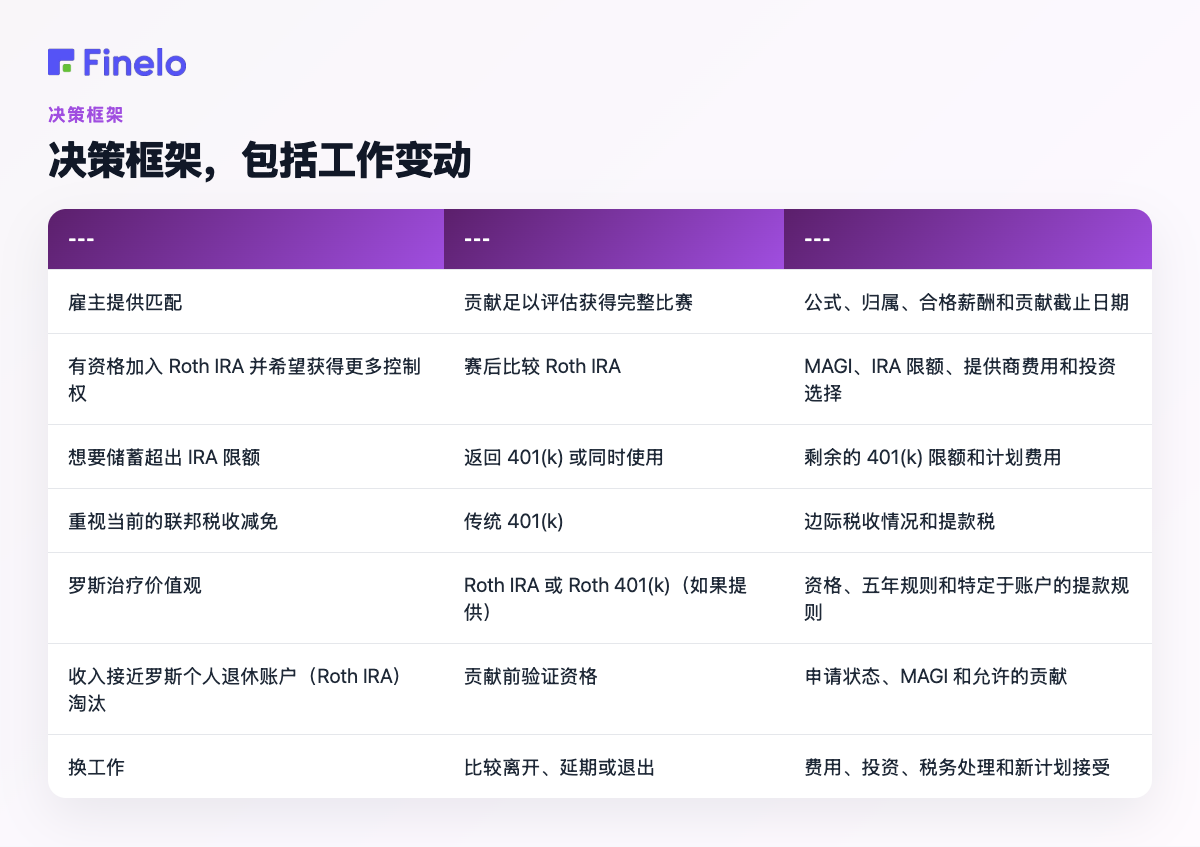Click the cell 罗斯治疗价值观
Screen dimensions: 1200x847
(x=246, y=598)
